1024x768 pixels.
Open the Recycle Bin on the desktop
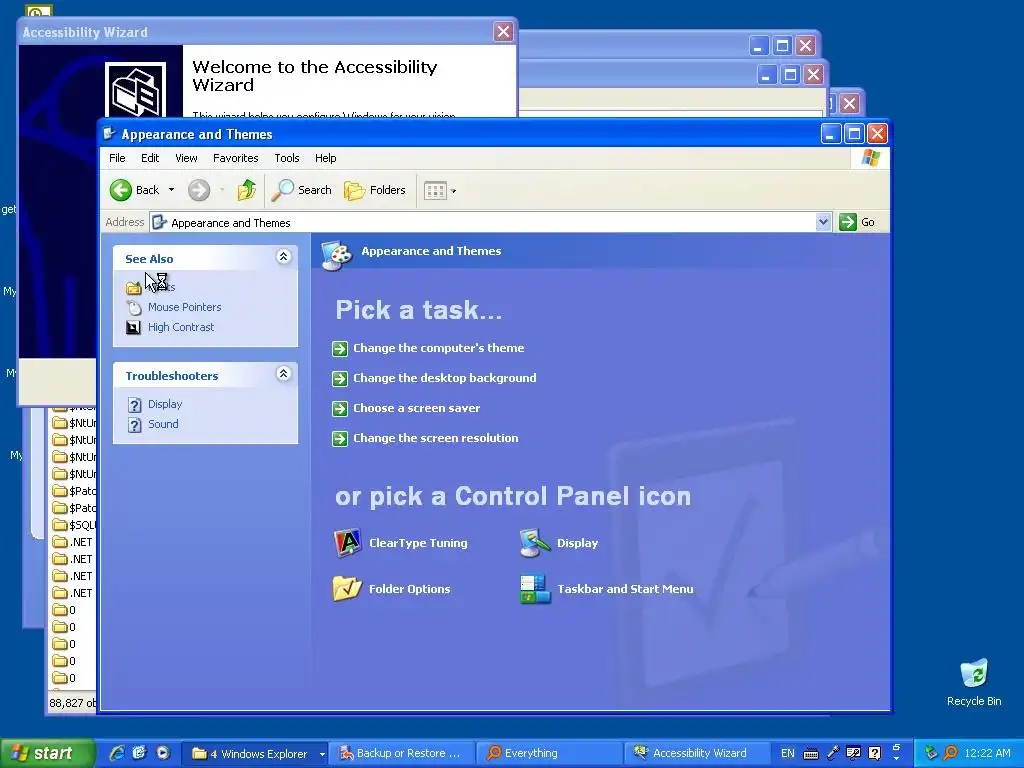pyautogui.click(x=974, y=682)
